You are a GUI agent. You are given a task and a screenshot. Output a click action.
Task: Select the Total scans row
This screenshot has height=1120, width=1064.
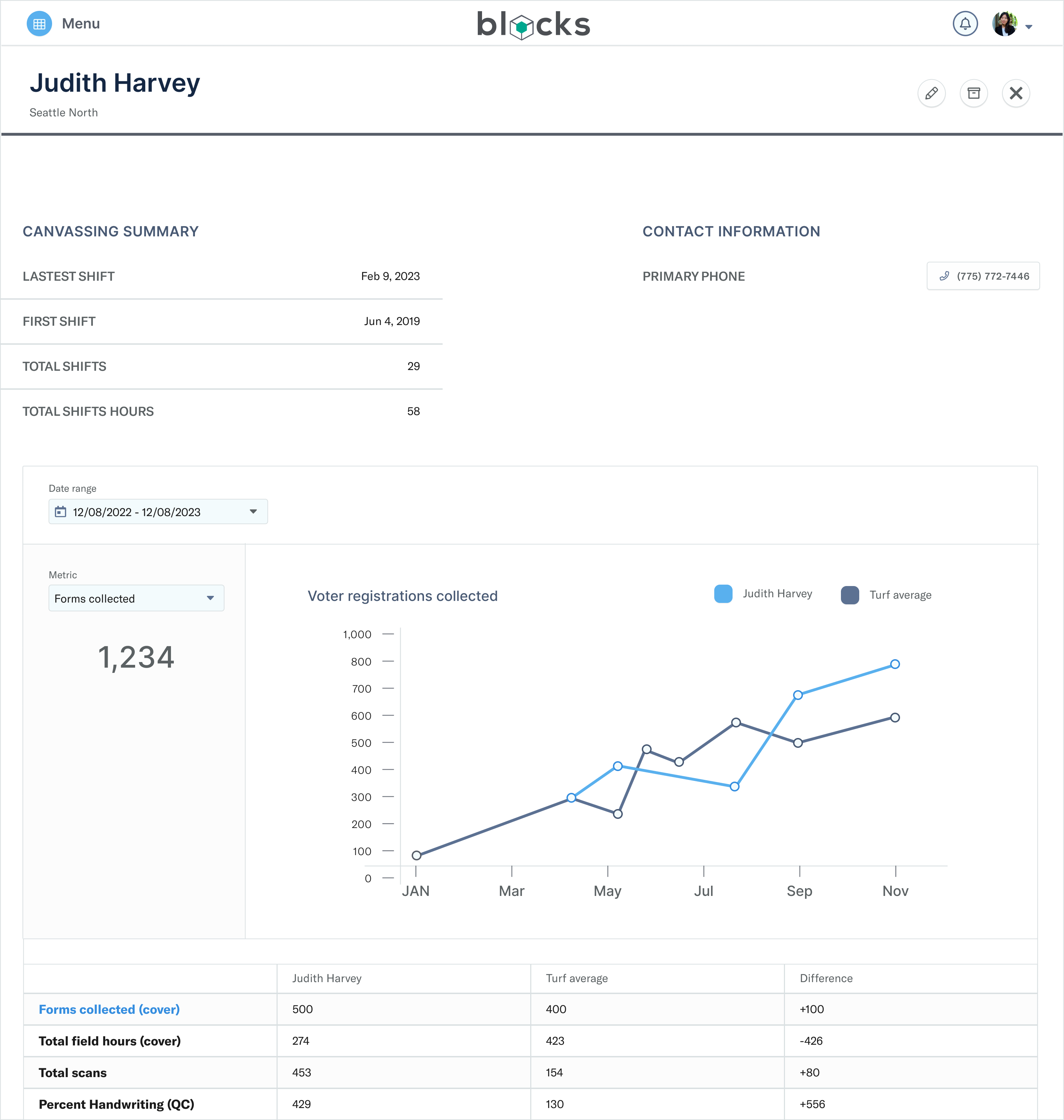tap(530, 1073)
